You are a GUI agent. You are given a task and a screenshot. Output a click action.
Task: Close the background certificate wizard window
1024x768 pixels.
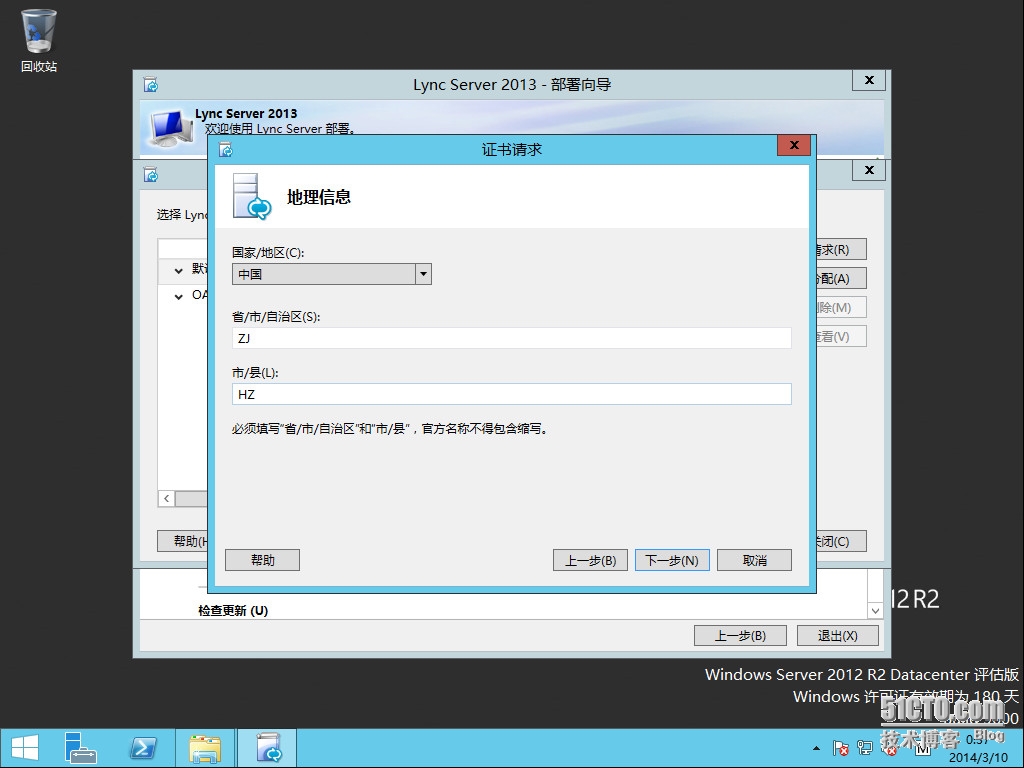[869, 170]
